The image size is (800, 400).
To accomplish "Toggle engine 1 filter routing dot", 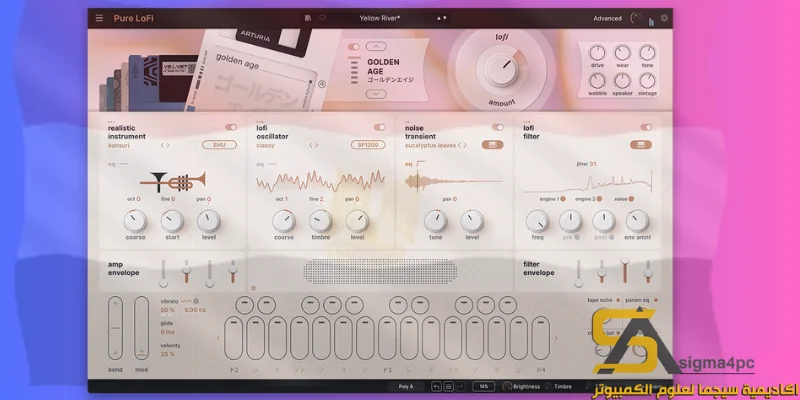I will click(563, 199).
